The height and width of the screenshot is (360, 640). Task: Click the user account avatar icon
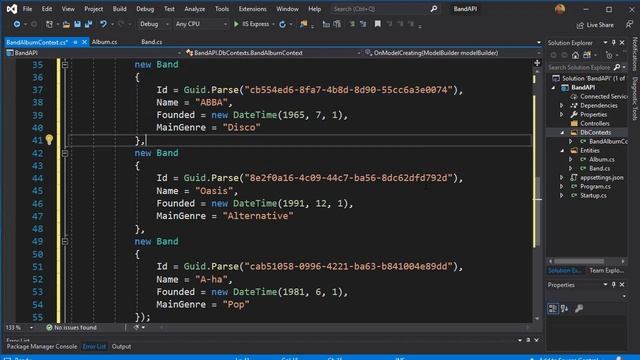[560, 9]
